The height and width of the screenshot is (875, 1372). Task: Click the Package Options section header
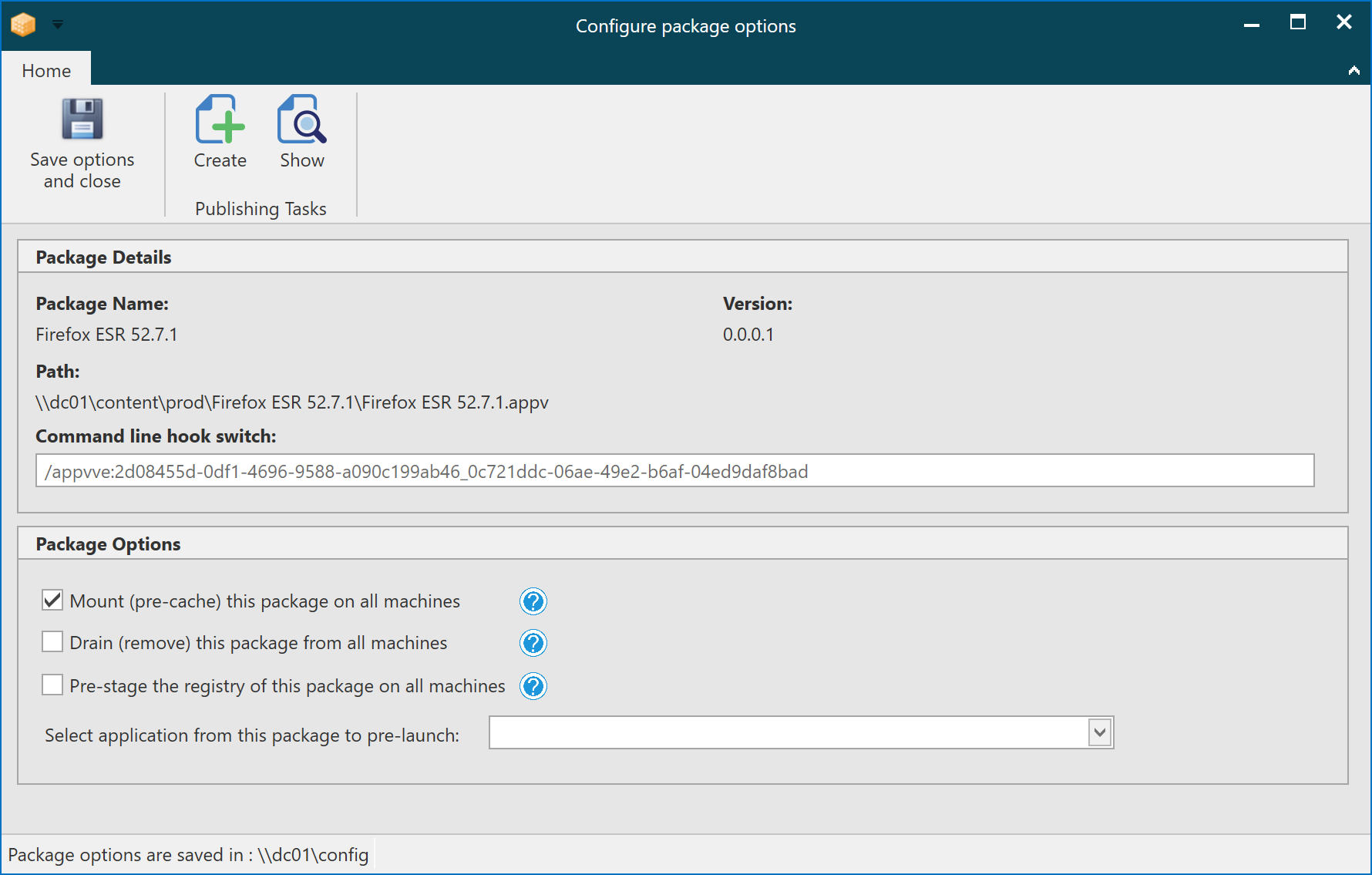(108, 544)
